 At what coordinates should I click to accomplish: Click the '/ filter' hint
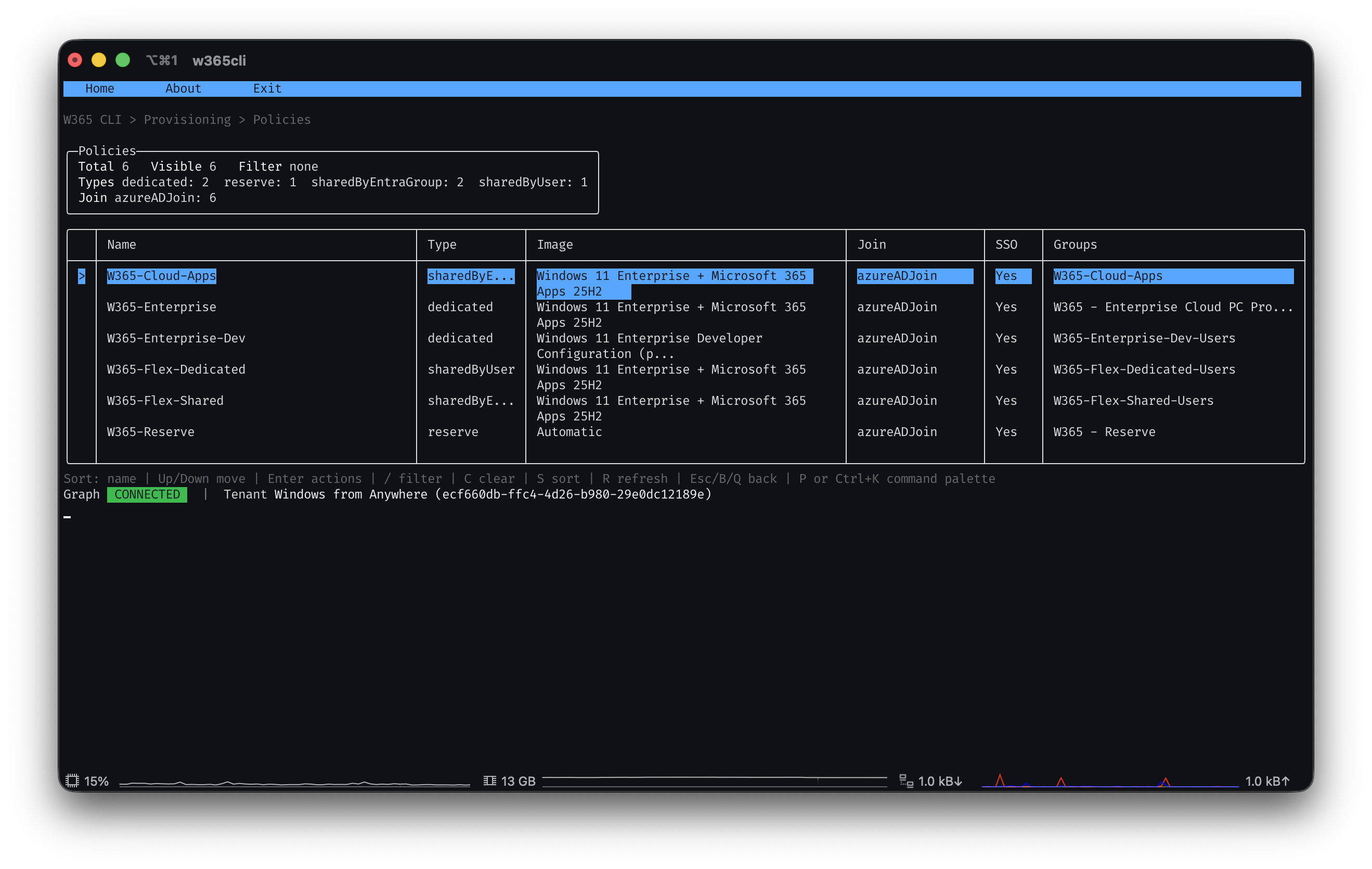click(412, 479)
